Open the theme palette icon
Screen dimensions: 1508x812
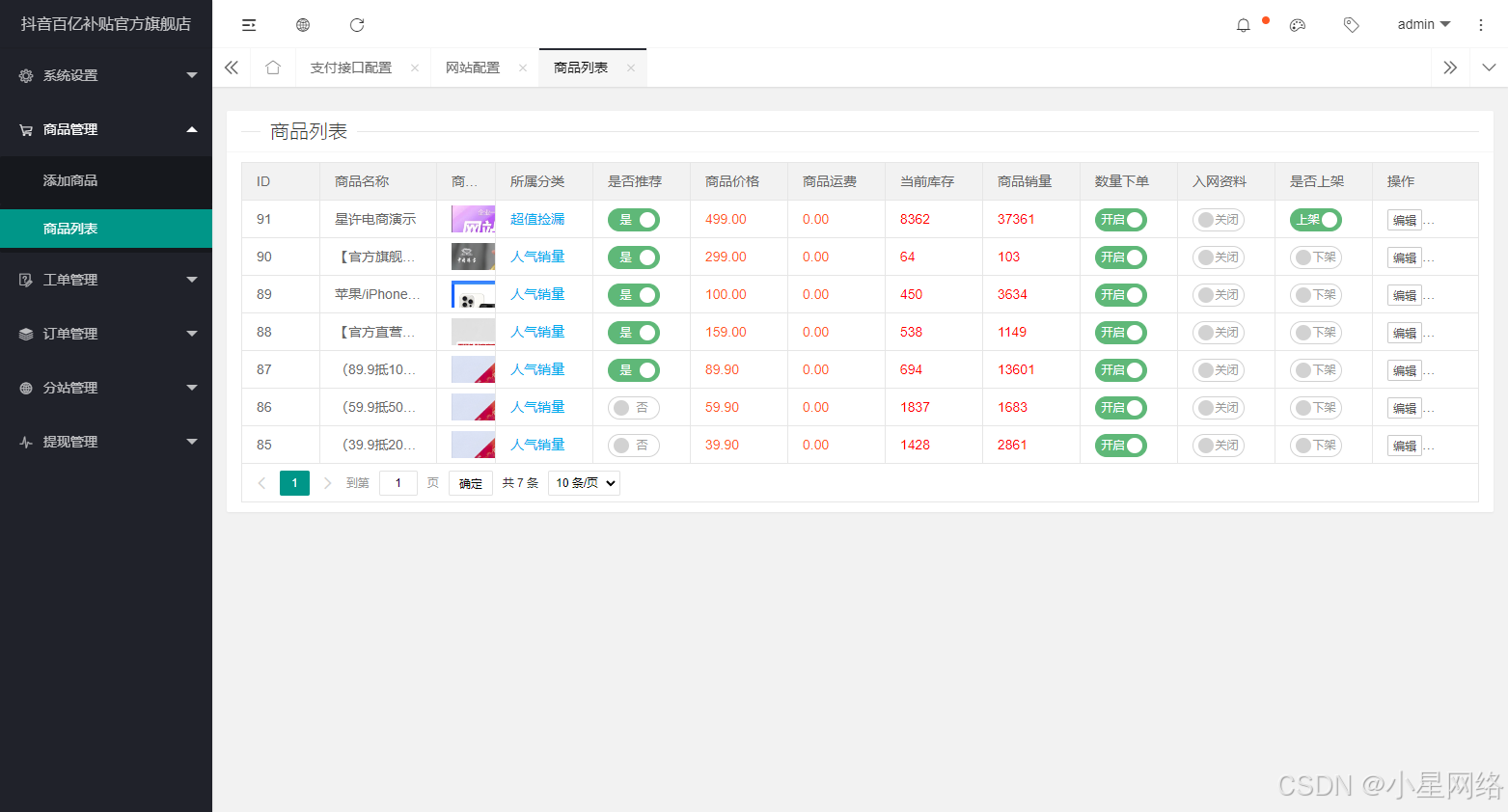click(1298, 25)
